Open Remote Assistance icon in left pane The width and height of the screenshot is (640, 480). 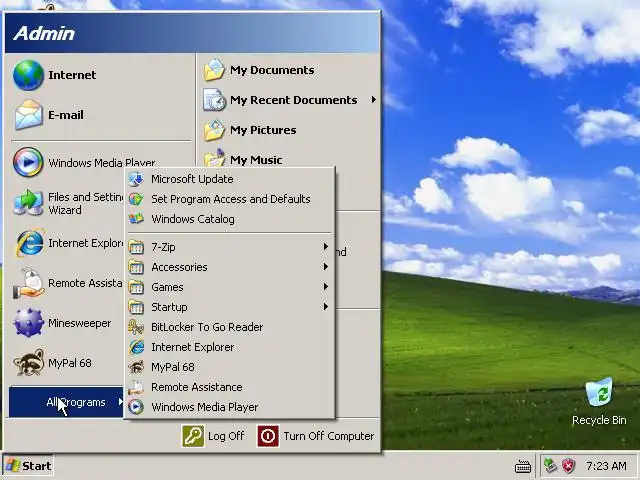28,283
